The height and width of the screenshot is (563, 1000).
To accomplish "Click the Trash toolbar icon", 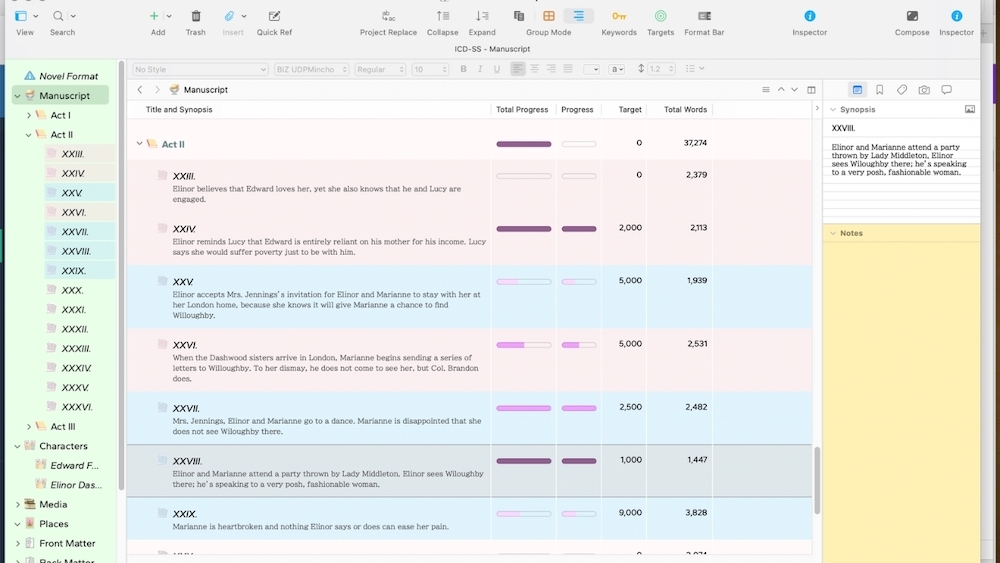I will tap(196, 16).
